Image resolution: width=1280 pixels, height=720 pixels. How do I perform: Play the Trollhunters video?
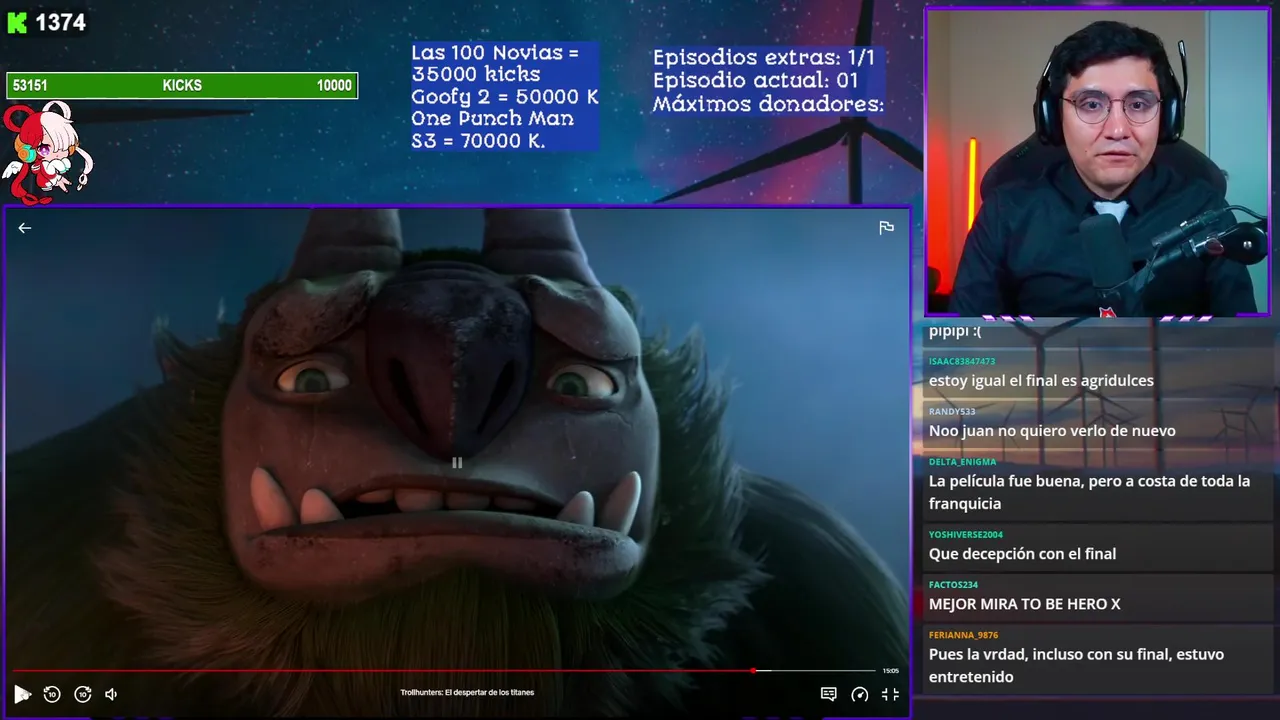[x=22, y=694]
